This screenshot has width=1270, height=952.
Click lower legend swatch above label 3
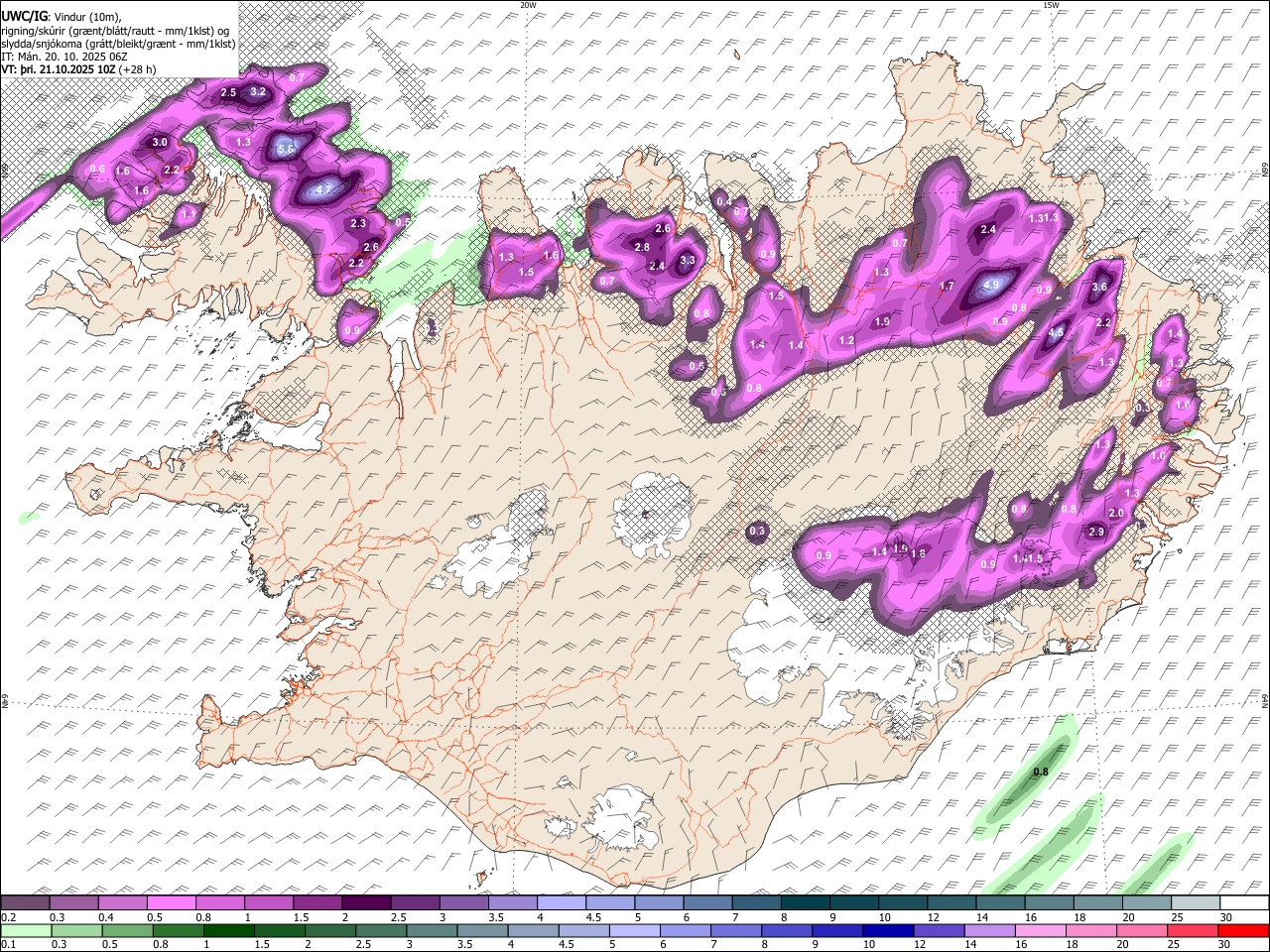click(432, 930)
